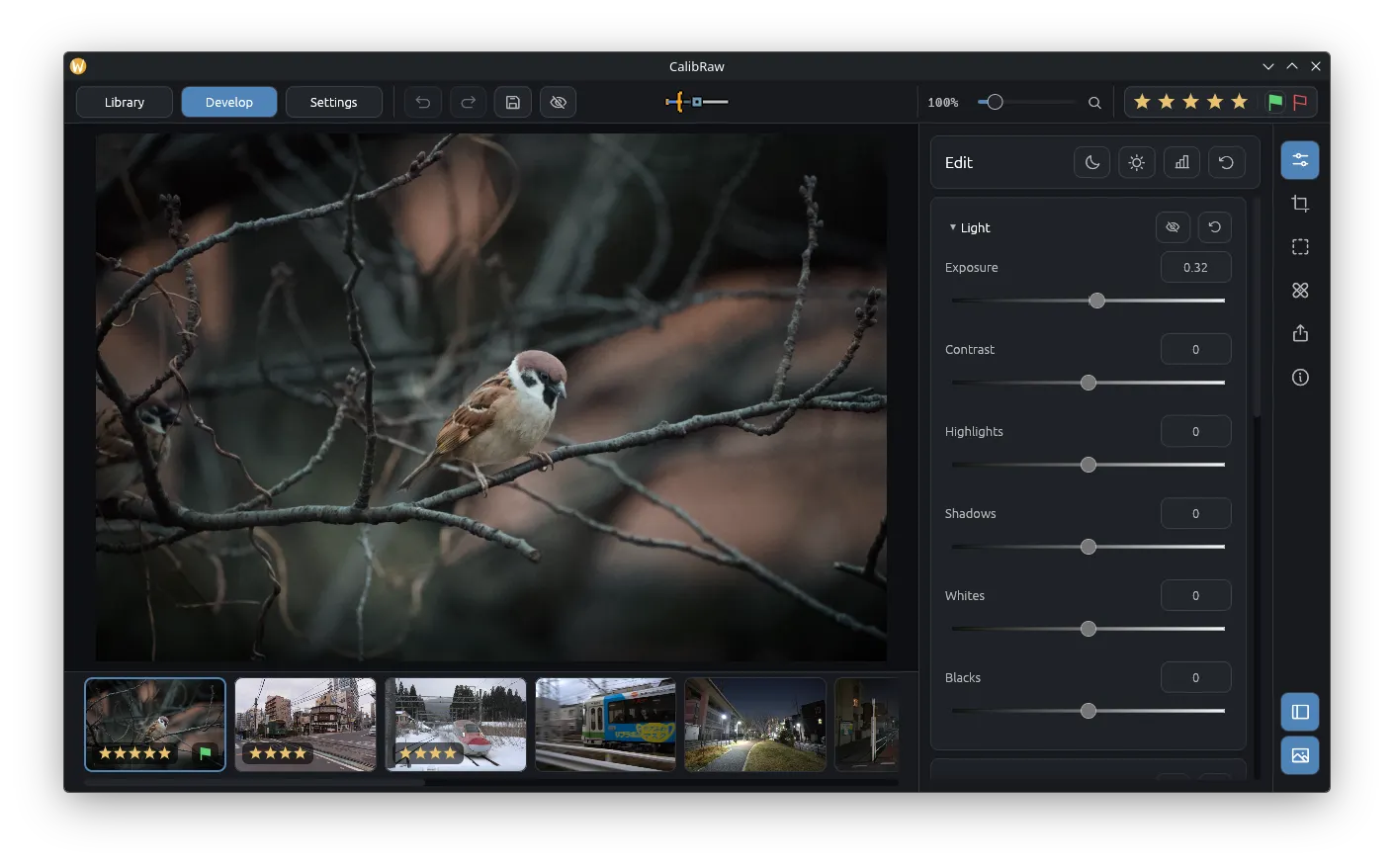The width and height of the screenshot is (1394, 868).
Task: Open the adjustments sliders panel
Action: point(1300,160)
